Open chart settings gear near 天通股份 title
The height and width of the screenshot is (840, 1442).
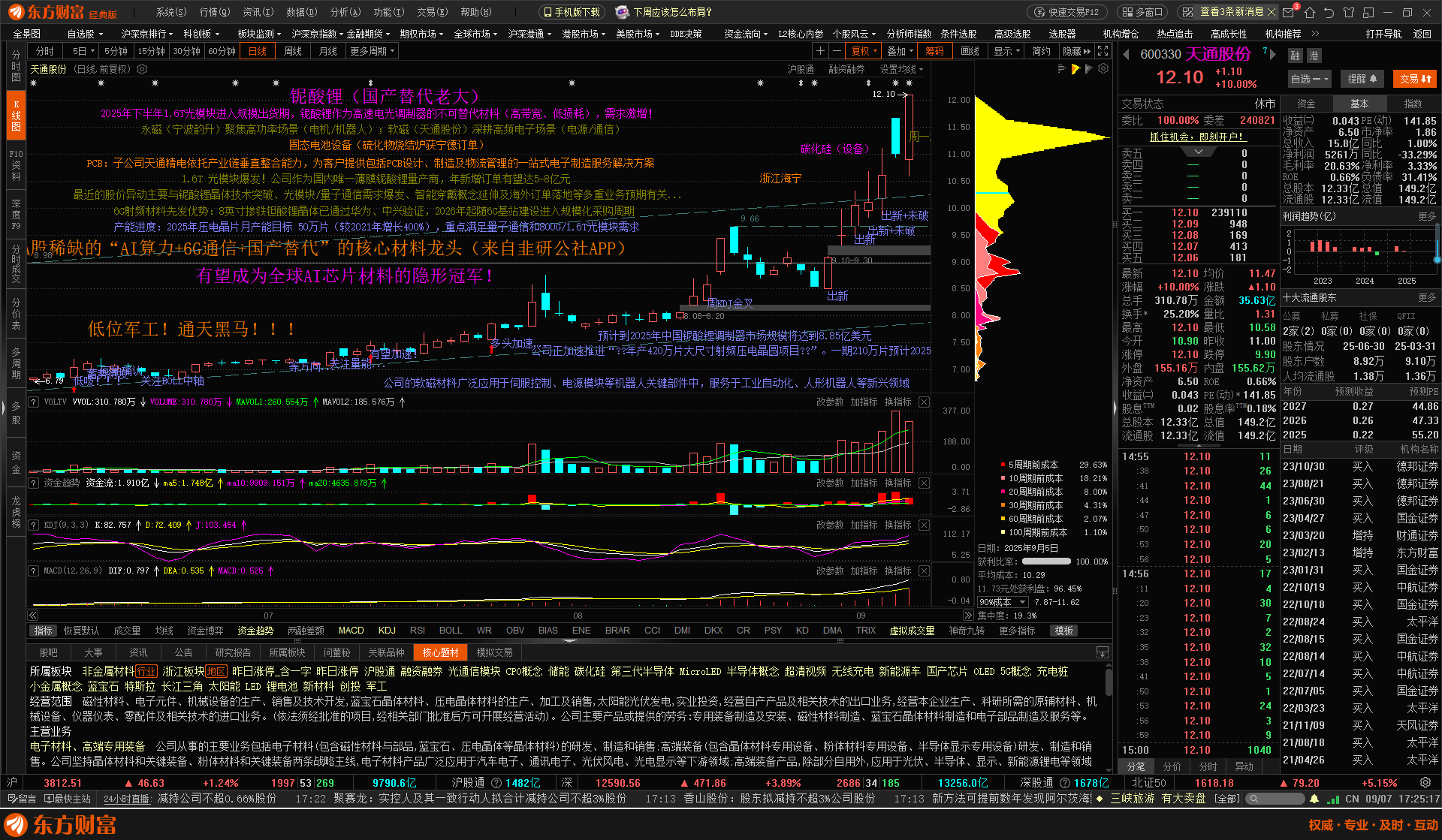(x=140, y=69)
